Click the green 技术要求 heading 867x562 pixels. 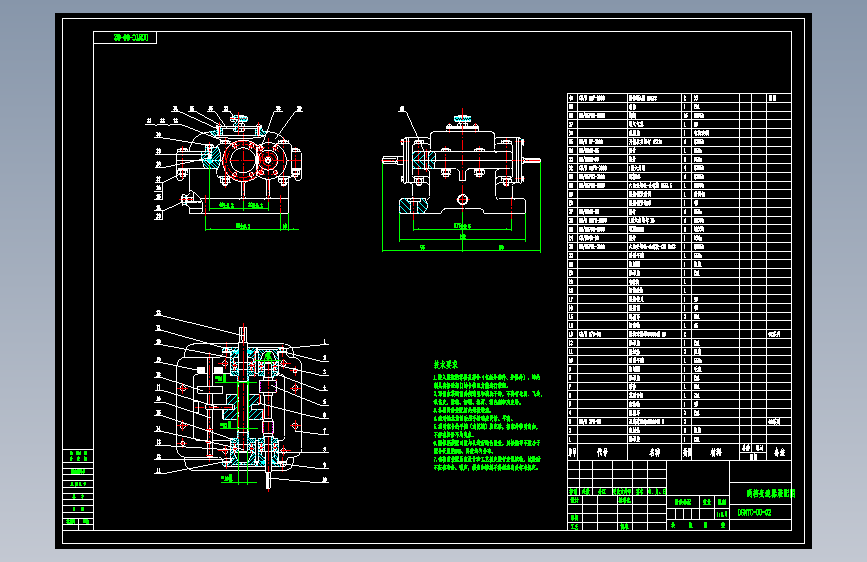point(446,365)
